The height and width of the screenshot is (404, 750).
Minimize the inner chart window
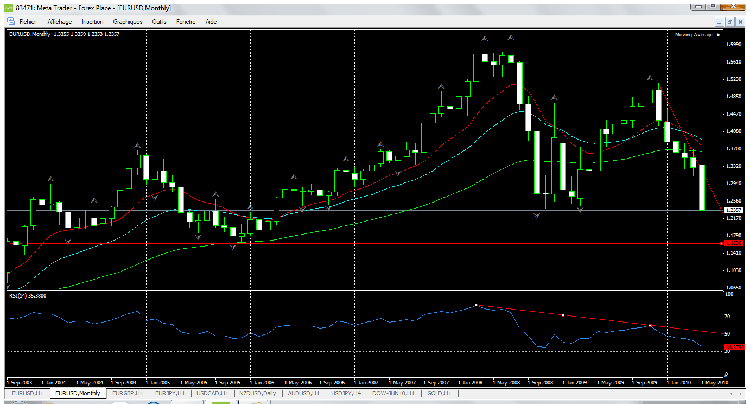(717, 20)
